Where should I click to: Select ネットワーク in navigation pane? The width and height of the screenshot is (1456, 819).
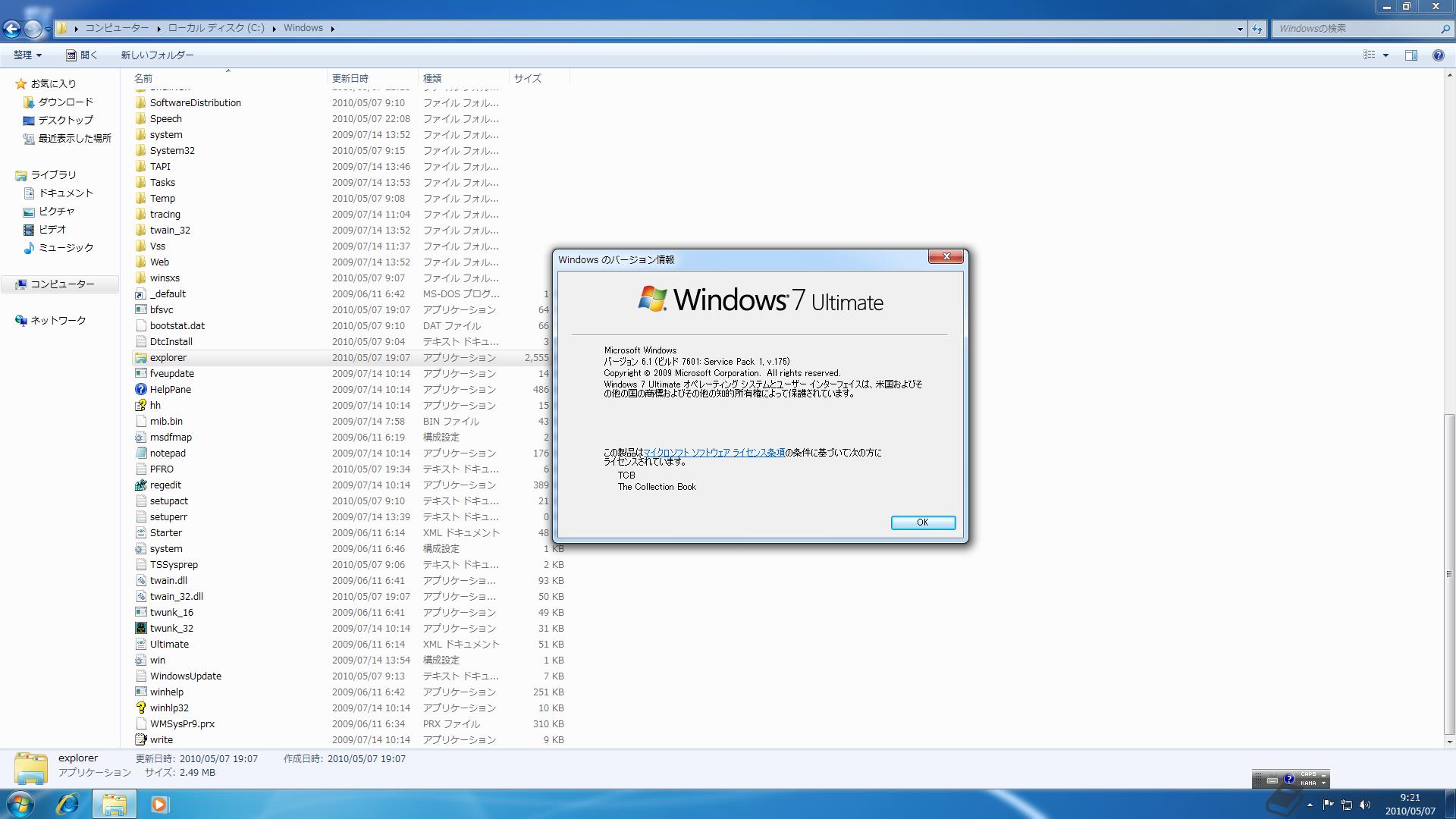tap(58, 320)
